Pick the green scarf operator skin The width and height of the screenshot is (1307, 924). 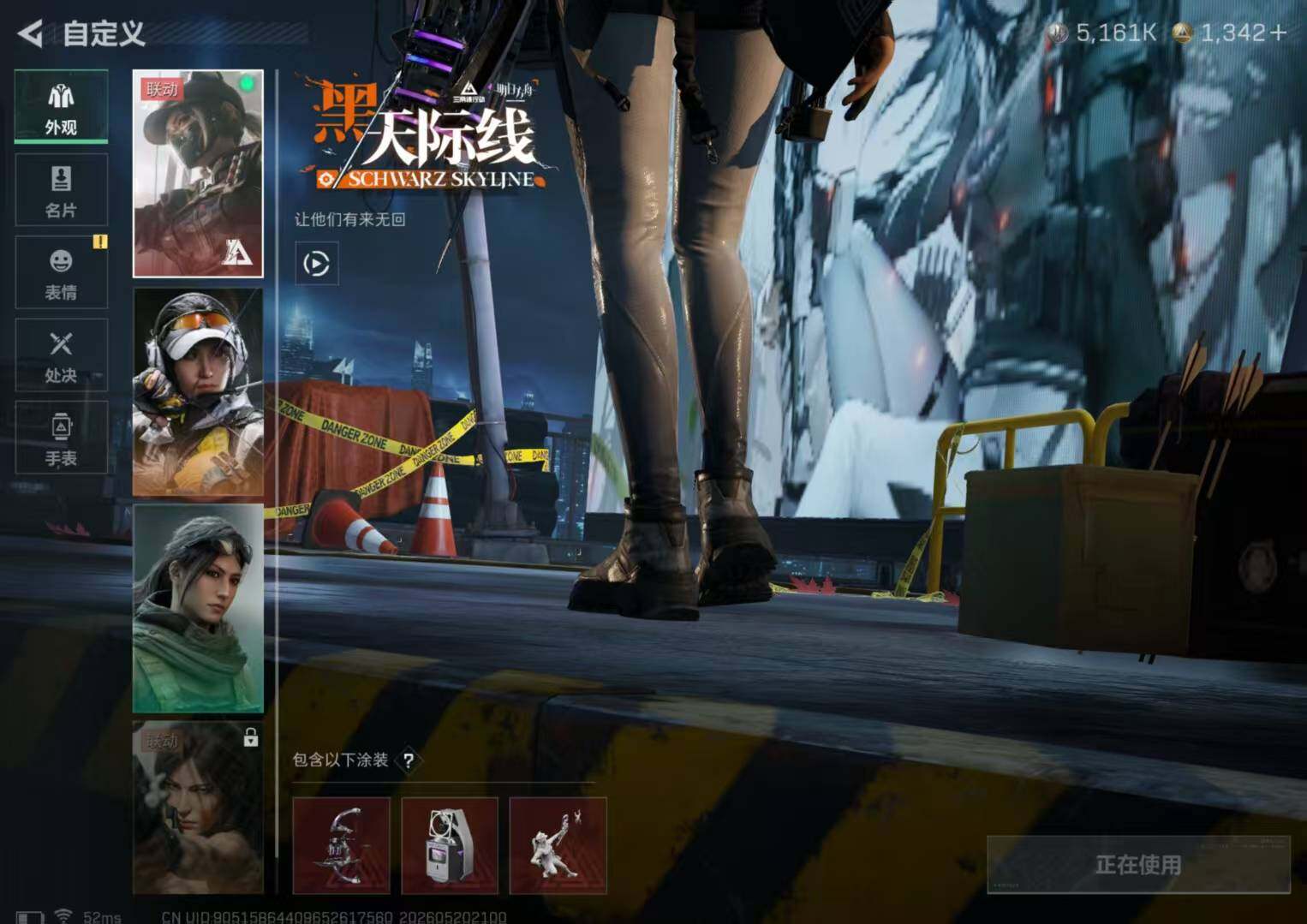(198, 609)
